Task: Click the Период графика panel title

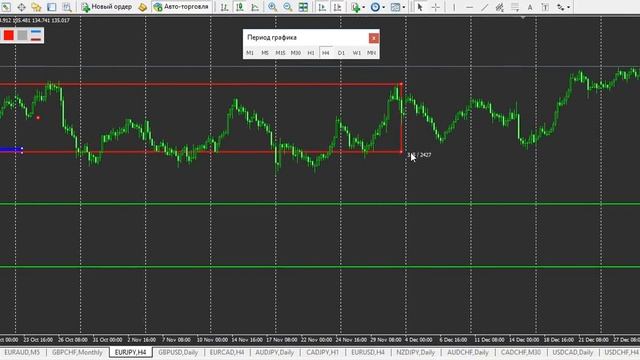Action: pos(272,38)
